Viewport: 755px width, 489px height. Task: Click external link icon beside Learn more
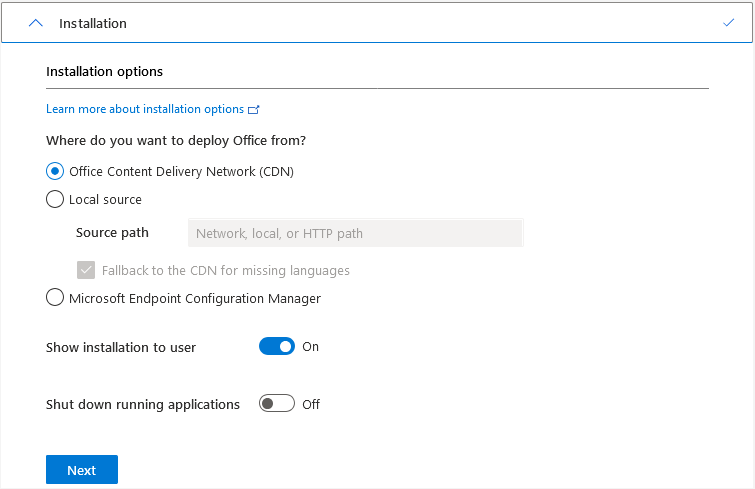pyautogui.click(x=254, y=110)
